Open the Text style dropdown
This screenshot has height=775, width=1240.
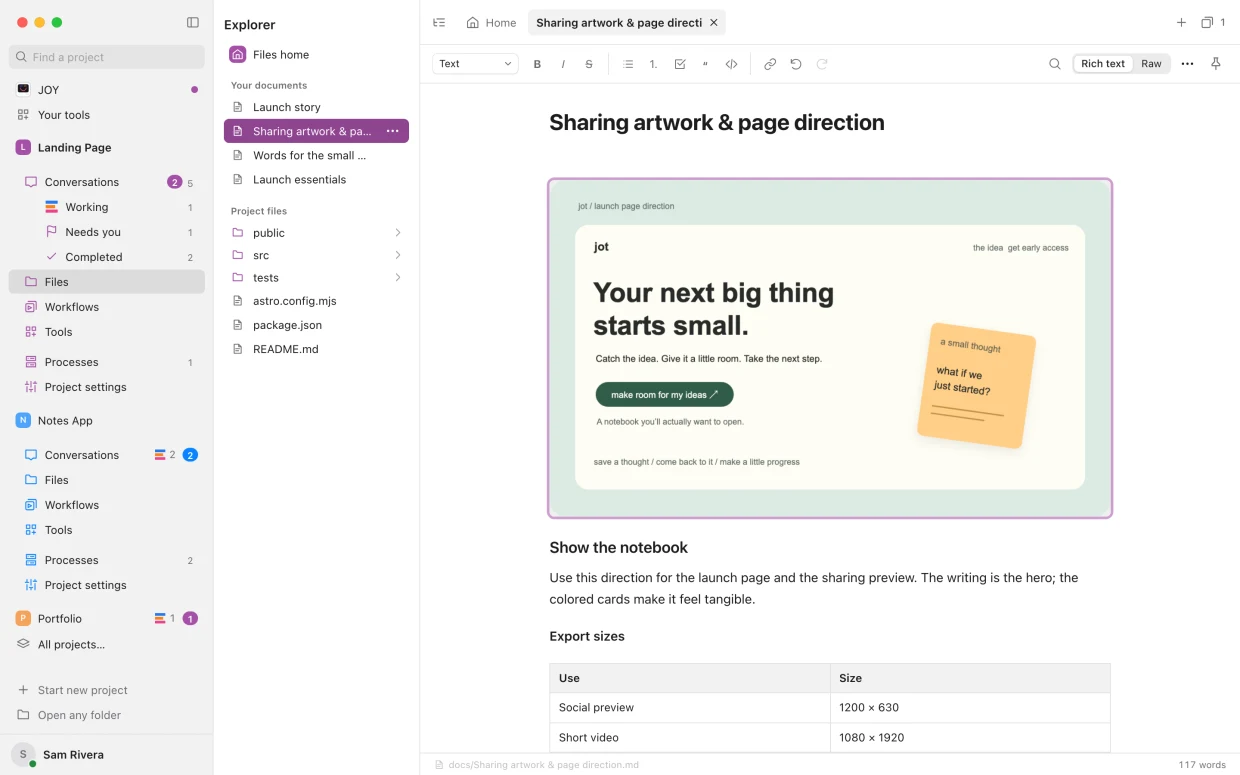pyautogui.click(x=475, y=64)
